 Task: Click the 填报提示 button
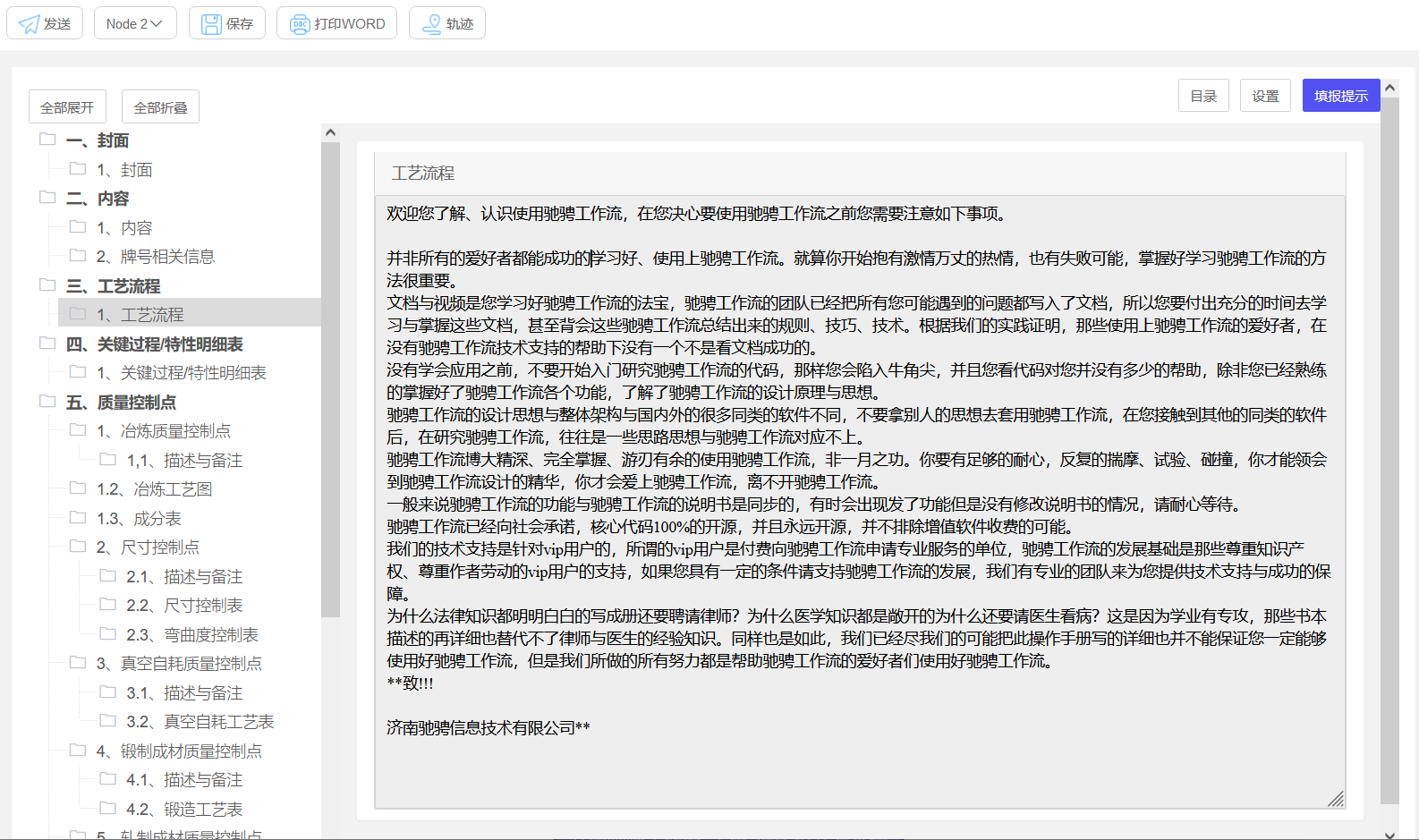point(1341,96)
